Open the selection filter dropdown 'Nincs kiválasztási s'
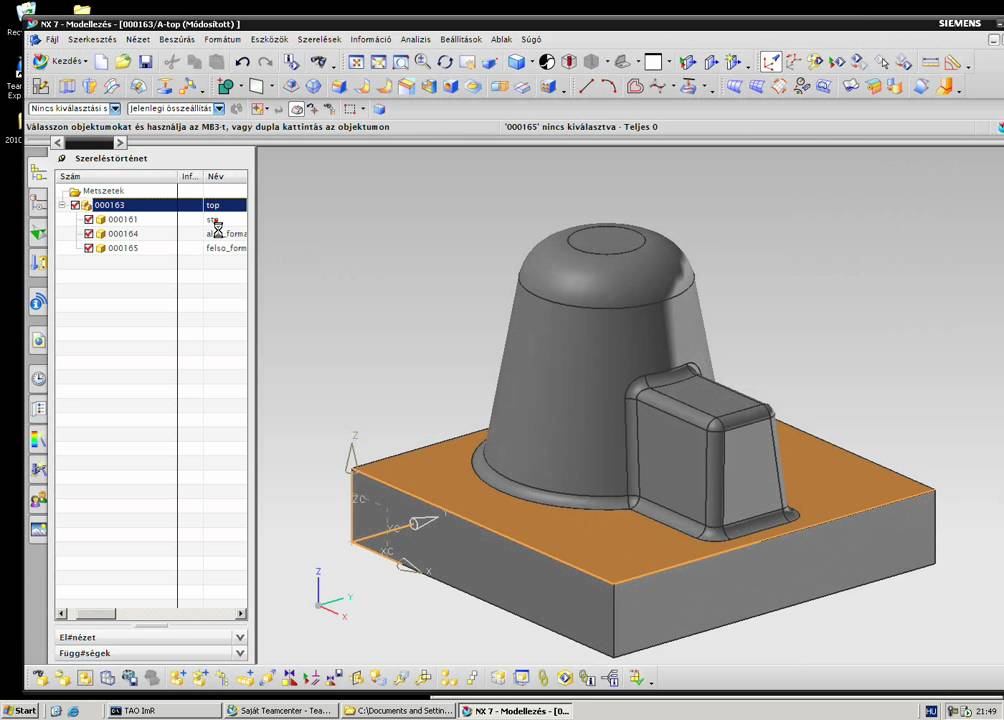1004x720 pixels. (115, 109)
